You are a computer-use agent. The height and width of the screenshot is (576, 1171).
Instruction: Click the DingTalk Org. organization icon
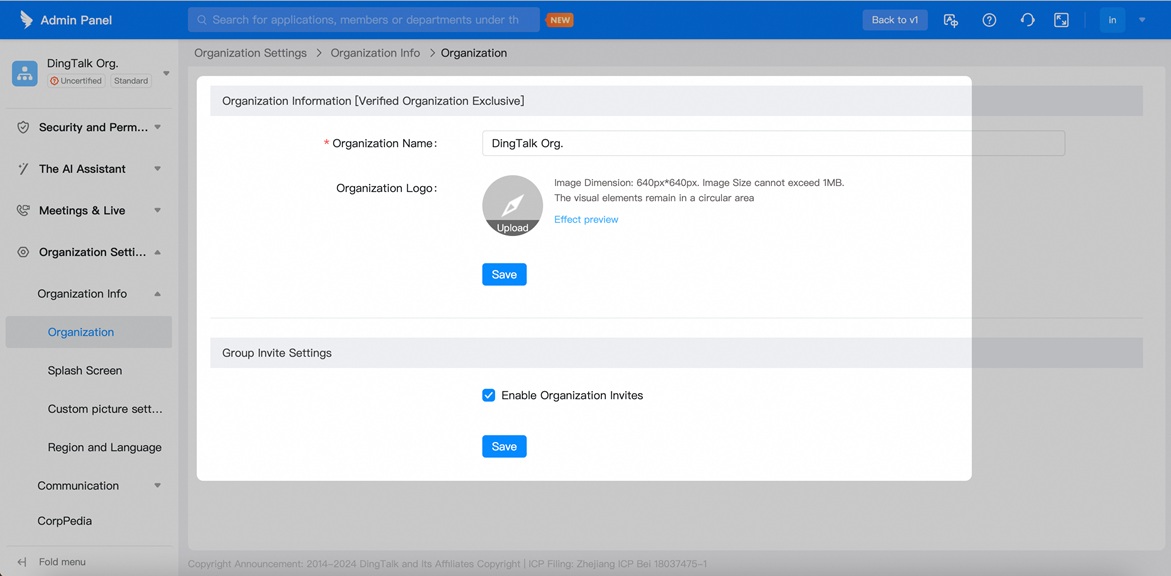(x=25, y=73)
